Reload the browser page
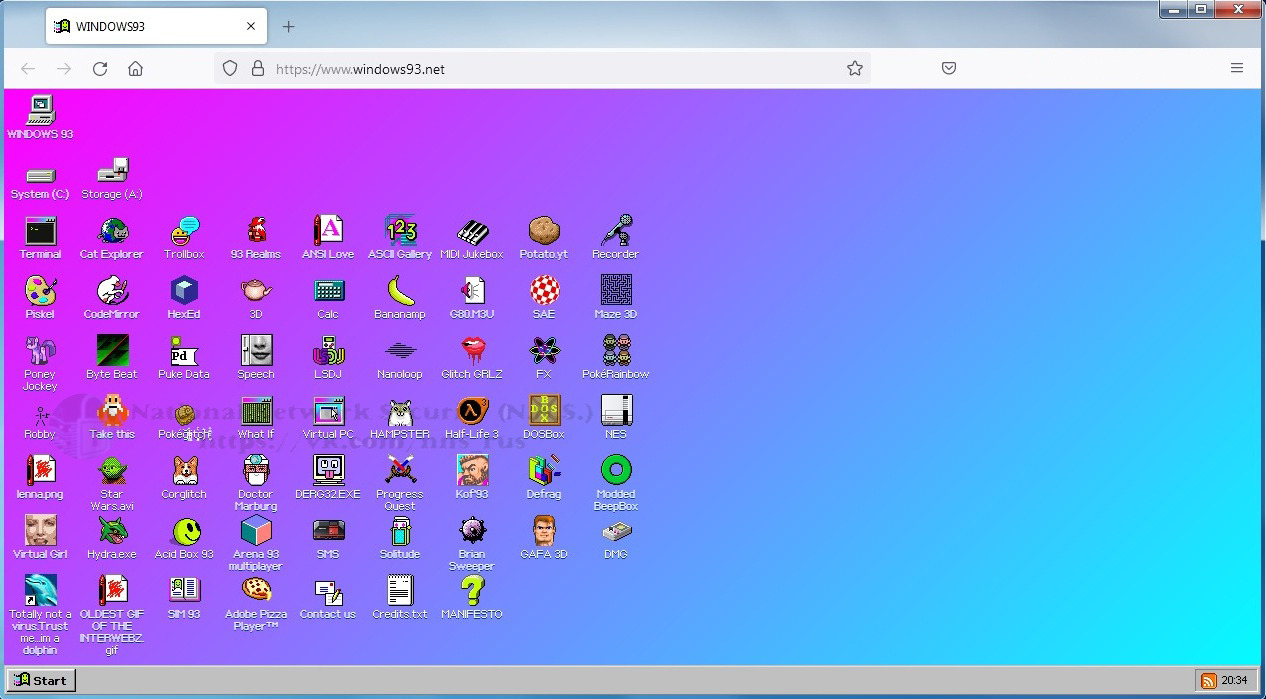Viewport: 1266px width, 699px height. [x=100, y=68]
